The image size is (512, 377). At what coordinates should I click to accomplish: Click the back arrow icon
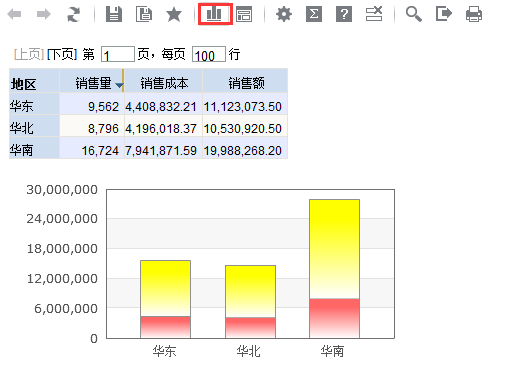click(14, 14)
